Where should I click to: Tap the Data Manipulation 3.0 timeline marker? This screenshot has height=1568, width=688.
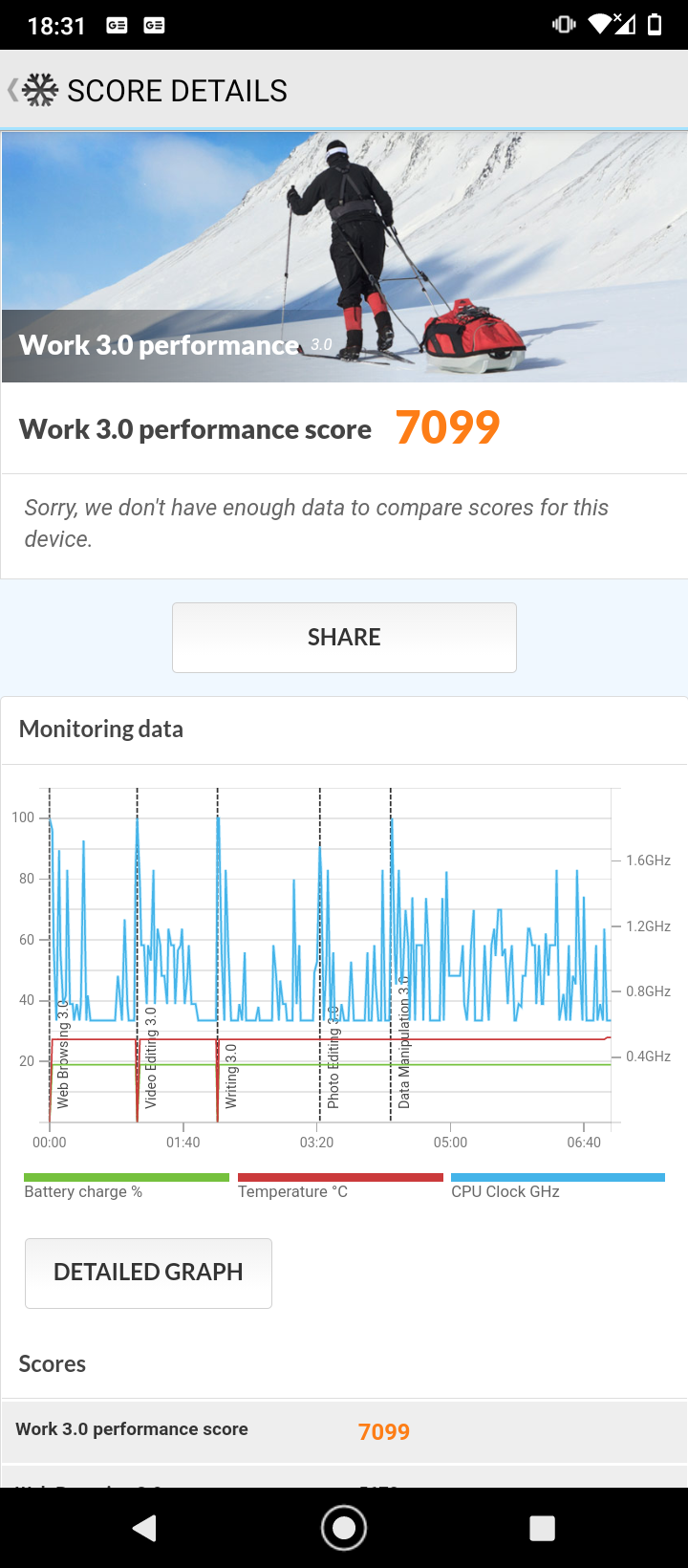tap(404, 1042)
